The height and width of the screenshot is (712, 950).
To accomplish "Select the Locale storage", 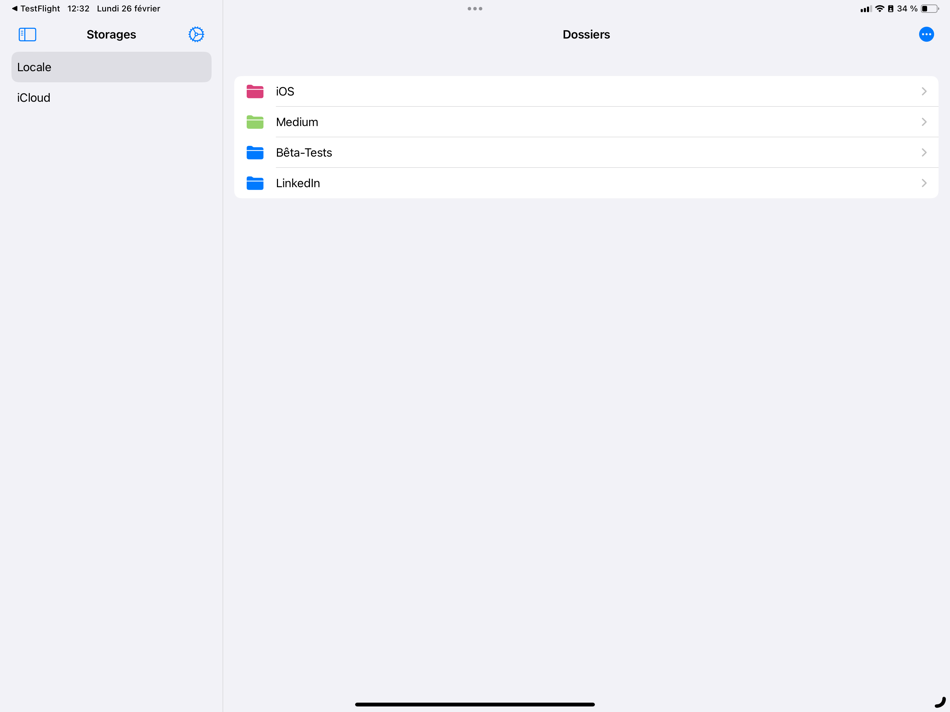I will click(110, 67).
